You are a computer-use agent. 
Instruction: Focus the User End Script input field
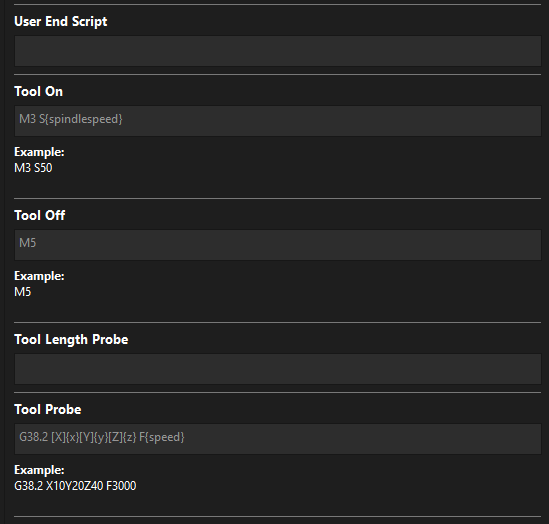click(x=278, y=51)
